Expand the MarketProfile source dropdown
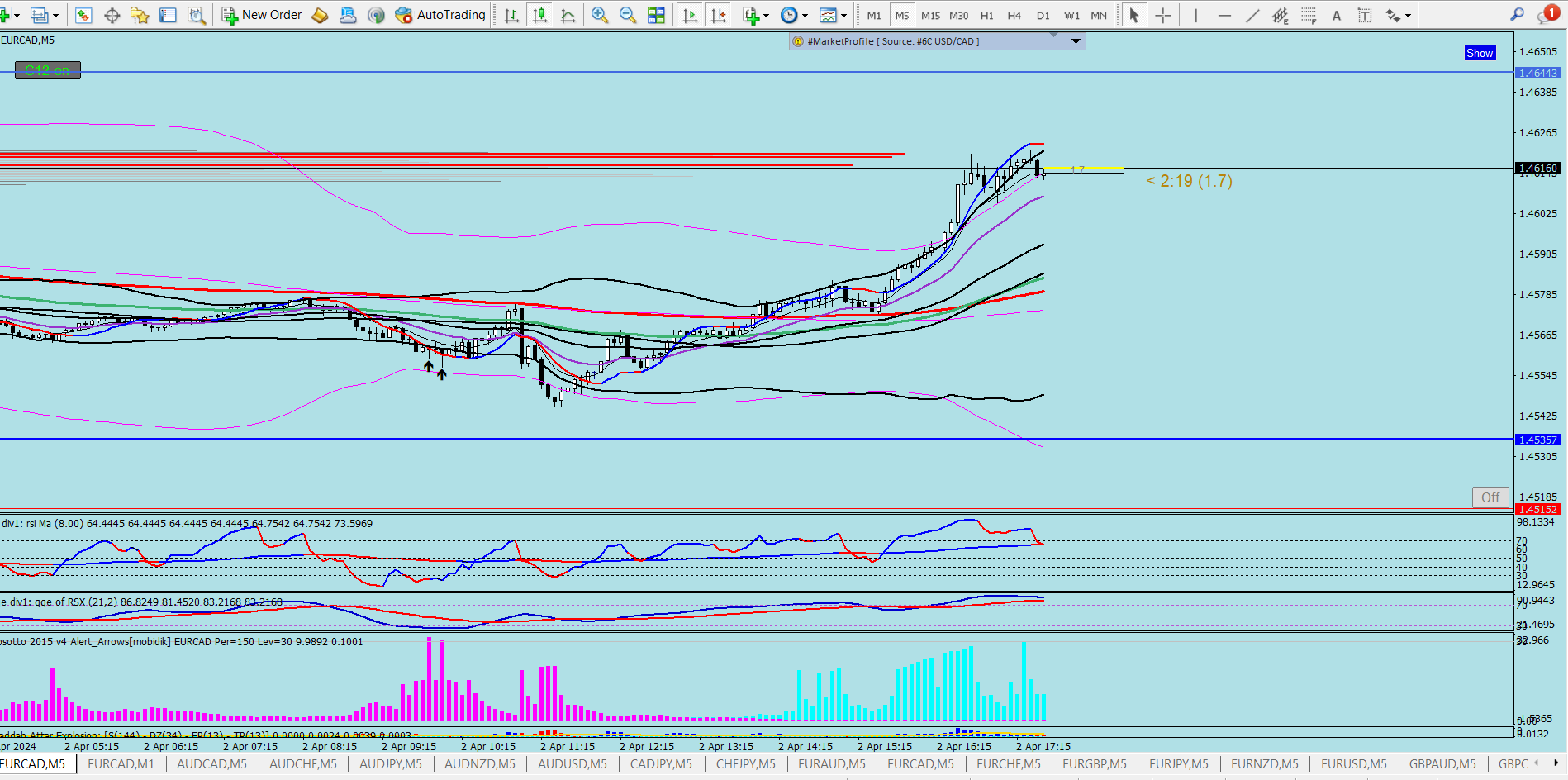Screen dimensions: 1568x780 click(1076, 41)
